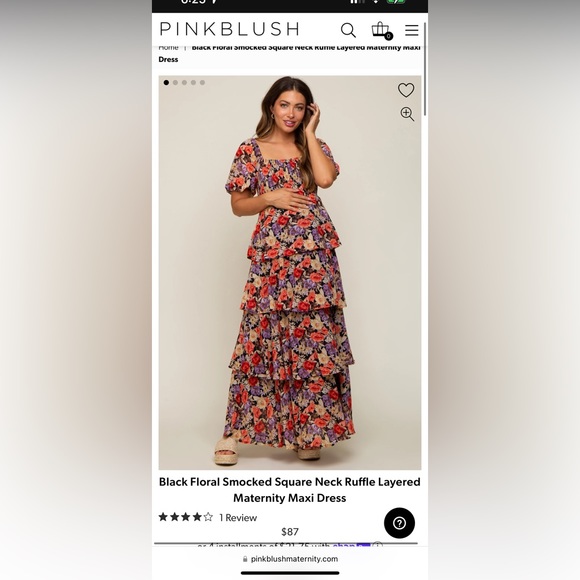580x580 pixels.
Task: Open the hamburger menu
Action: [411, 30]
